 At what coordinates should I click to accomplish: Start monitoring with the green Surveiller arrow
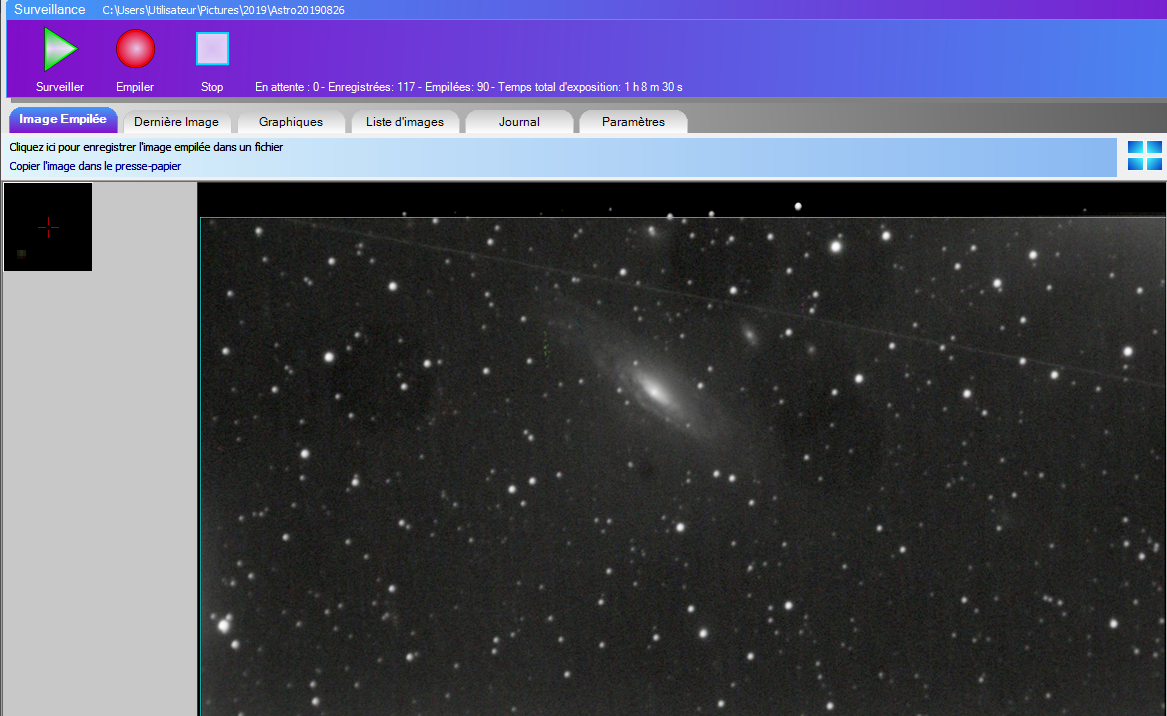pyautogui.click(x=60, y=49)
